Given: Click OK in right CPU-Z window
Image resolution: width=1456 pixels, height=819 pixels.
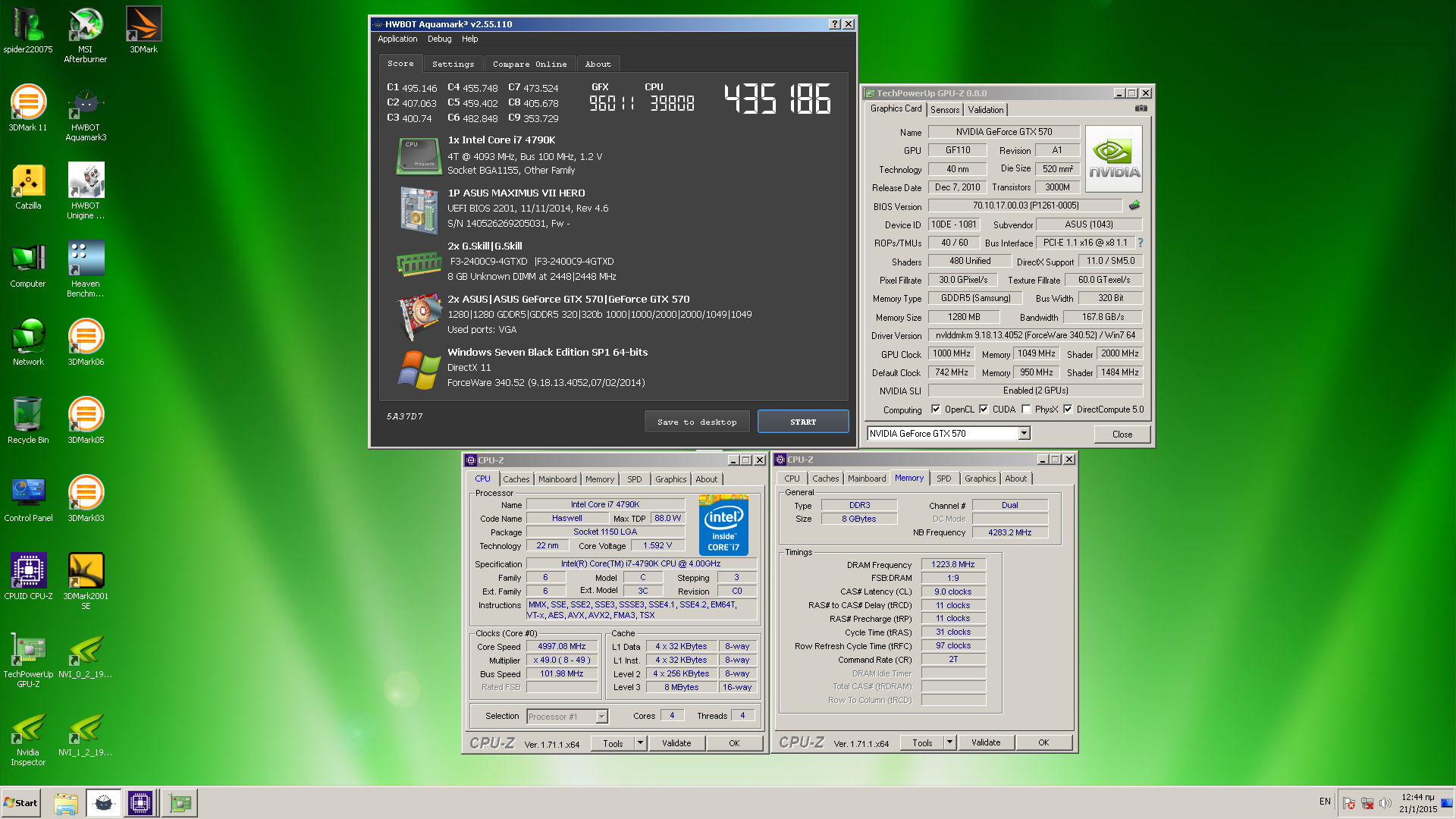Looking at the screenshot, I should (x=1043, y=742).
